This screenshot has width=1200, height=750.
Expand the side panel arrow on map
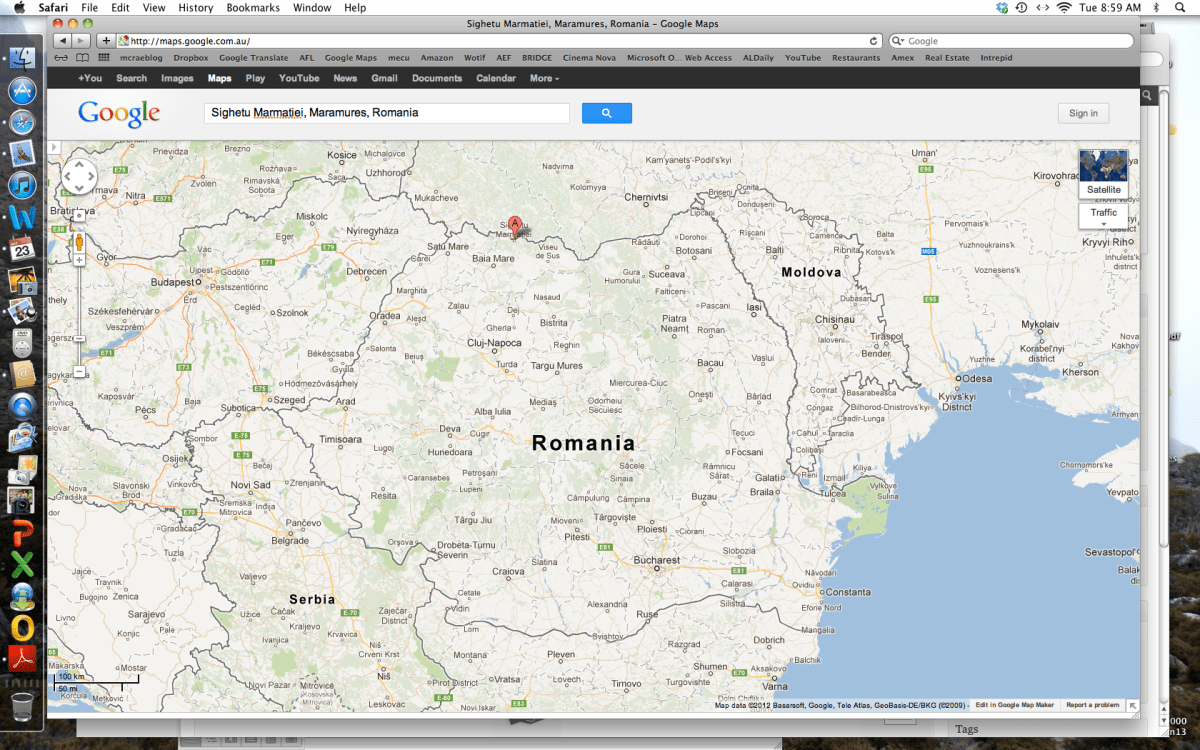coord(54,148)
